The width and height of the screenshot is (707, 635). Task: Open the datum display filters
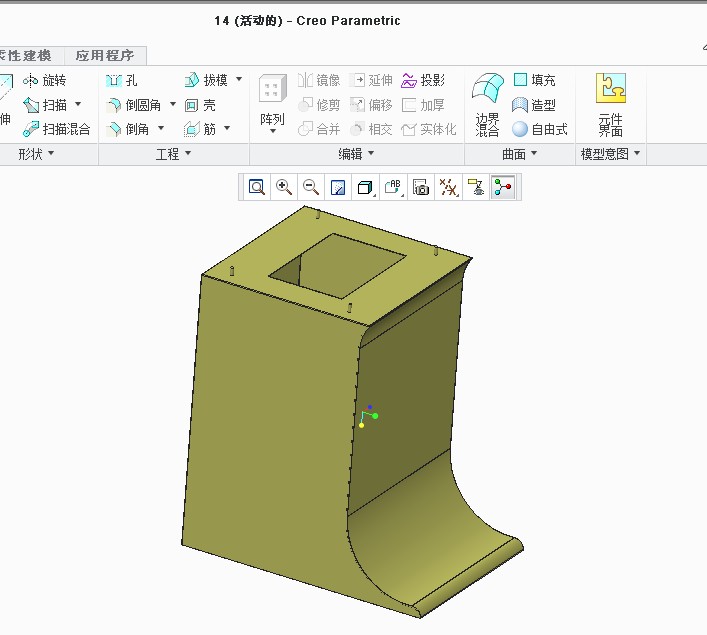click(448, 187)
